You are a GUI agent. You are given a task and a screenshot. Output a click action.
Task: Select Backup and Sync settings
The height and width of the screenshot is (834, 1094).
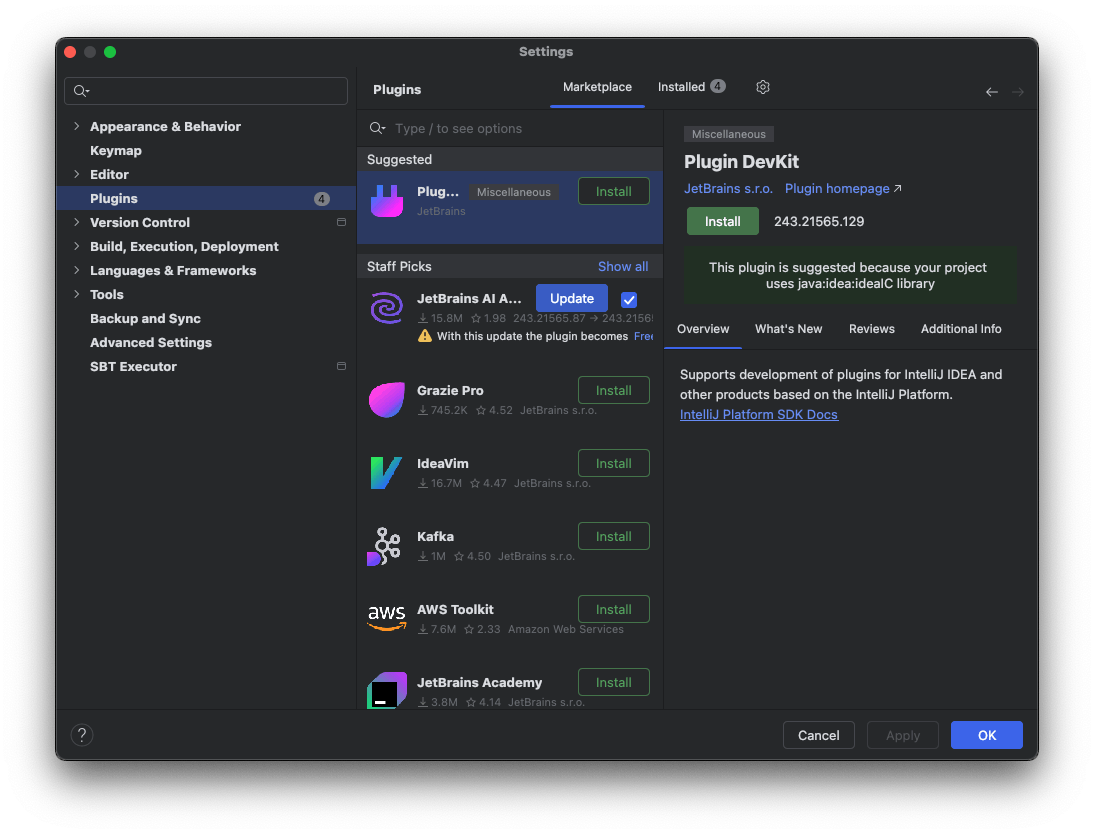[207, 318]
